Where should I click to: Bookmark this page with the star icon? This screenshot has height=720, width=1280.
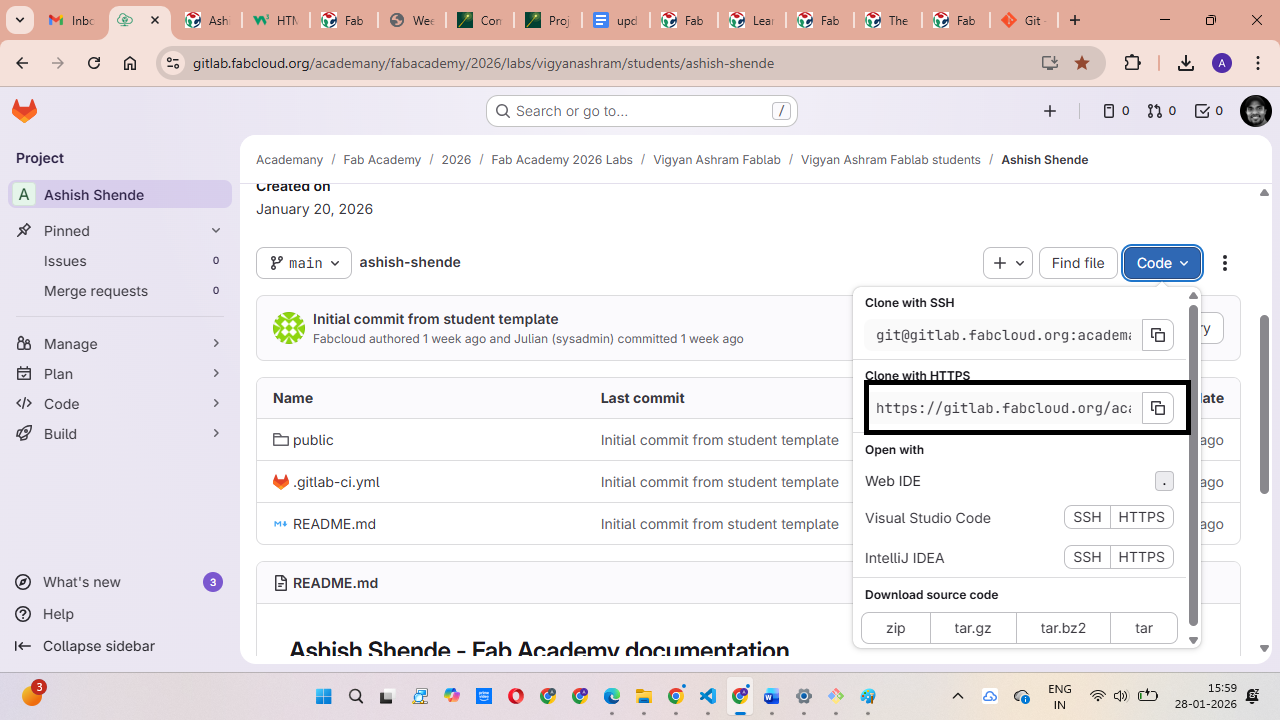[1082, 63]
